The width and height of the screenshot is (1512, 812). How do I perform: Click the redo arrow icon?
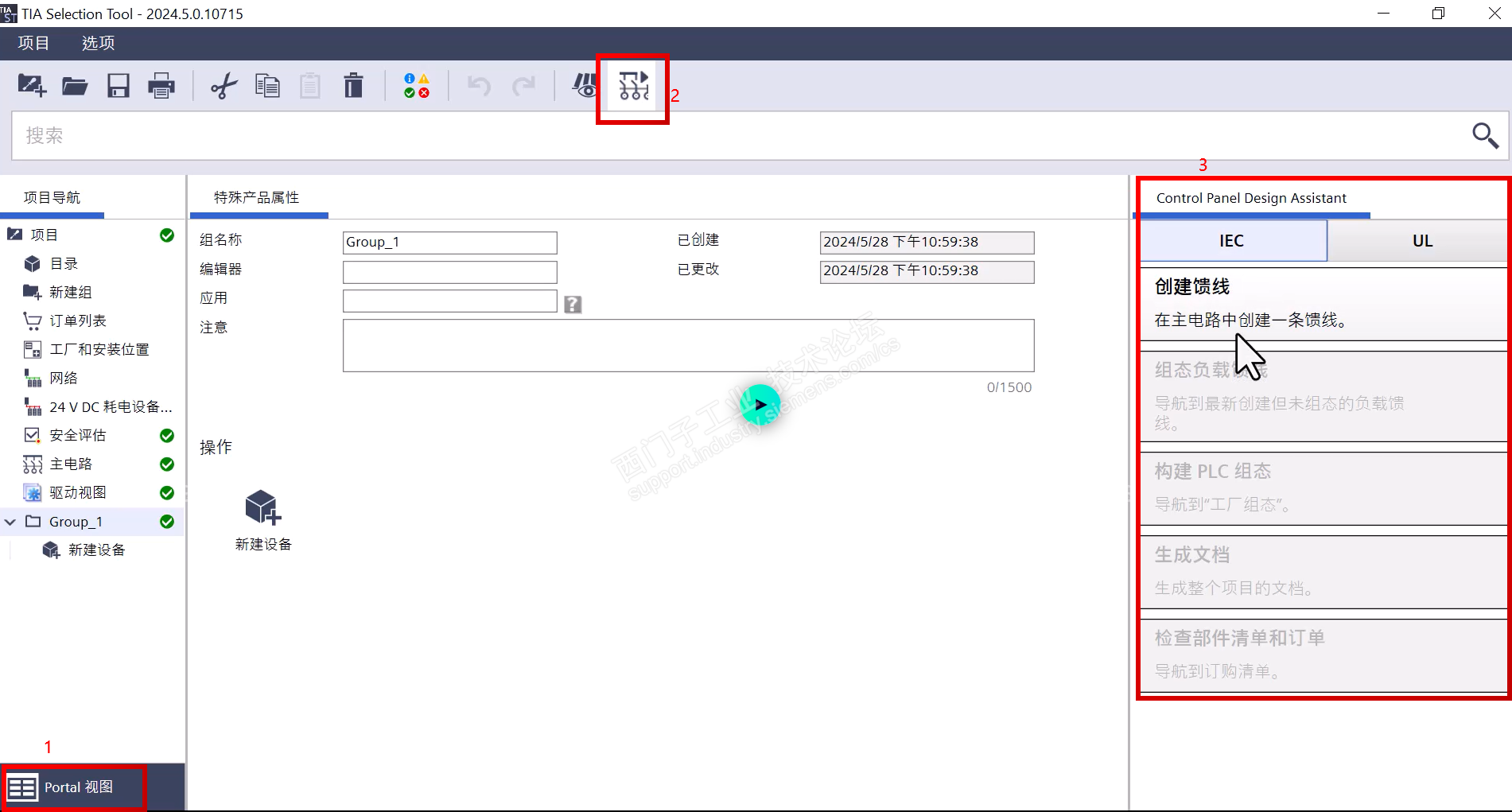523,85
